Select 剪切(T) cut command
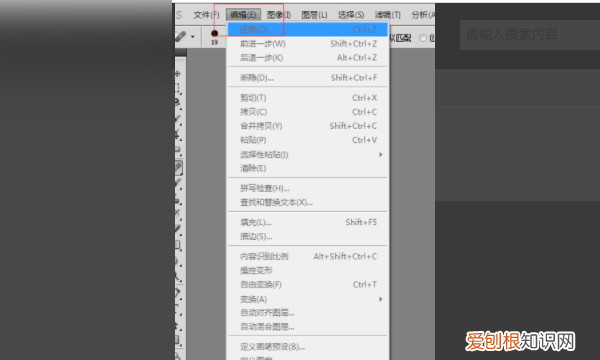Viewport: 600px width, 360px height. pyautogui.click(x=308, y=98)
